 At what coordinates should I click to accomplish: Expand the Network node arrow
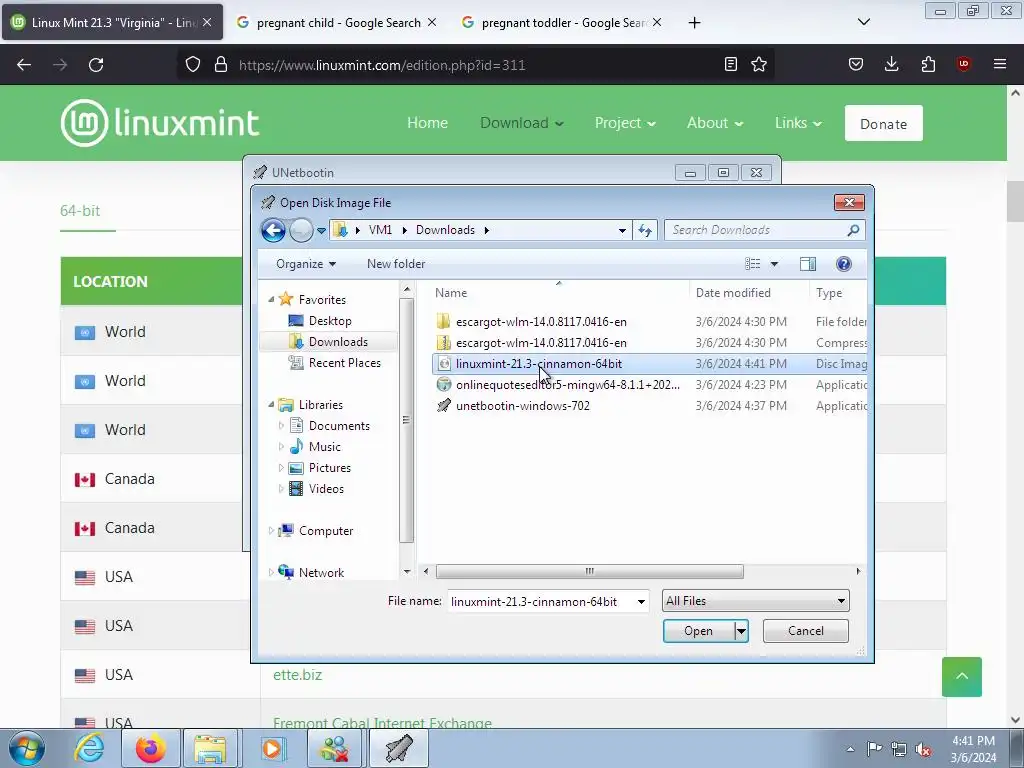click(271, 572)
